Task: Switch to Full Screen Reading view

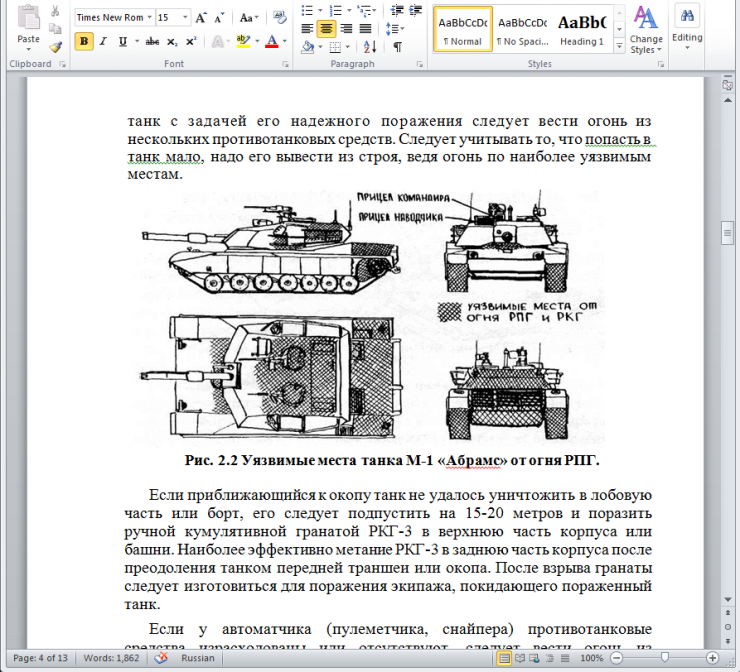Action: click(520, 658)
